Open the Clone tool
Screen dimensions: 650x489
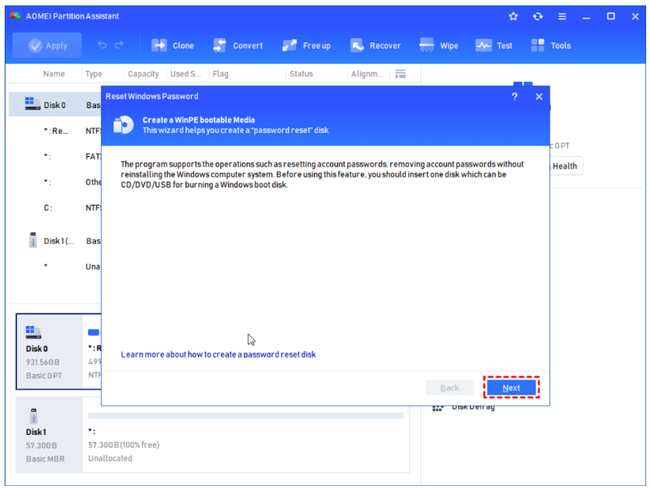173,45
